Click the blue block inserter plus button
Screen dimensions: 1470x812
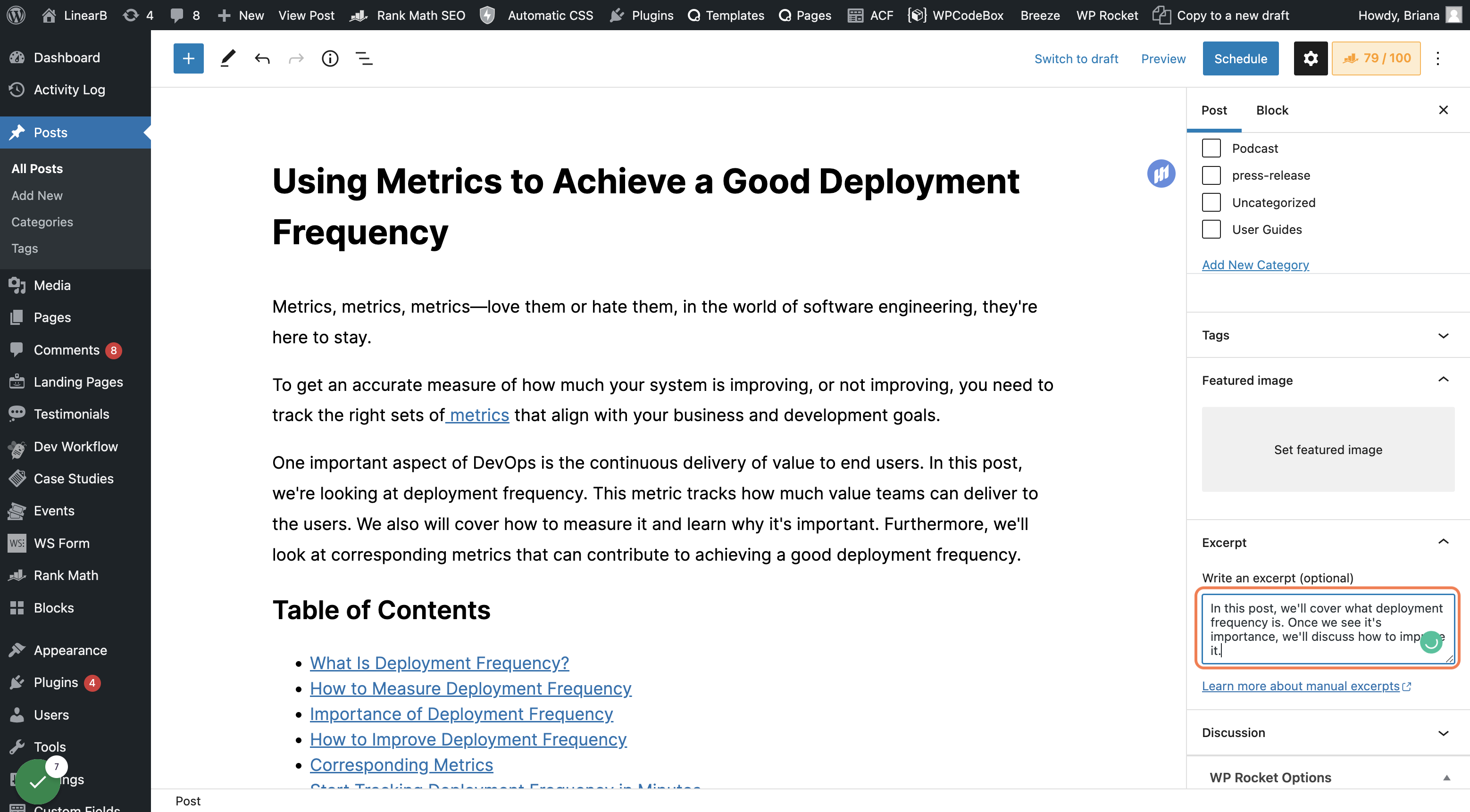click(x=188, y=58)
